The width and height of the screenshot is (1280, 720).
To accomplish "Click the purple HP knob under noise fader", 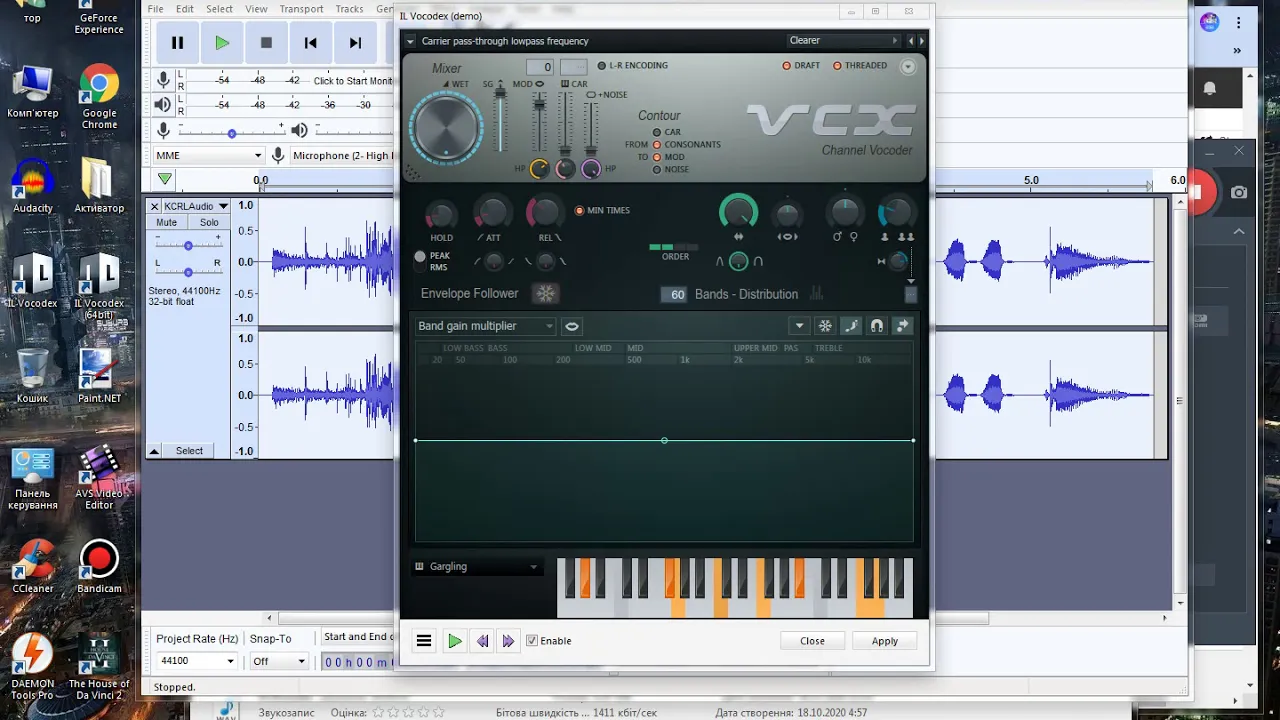I will (x=591, y=169).
